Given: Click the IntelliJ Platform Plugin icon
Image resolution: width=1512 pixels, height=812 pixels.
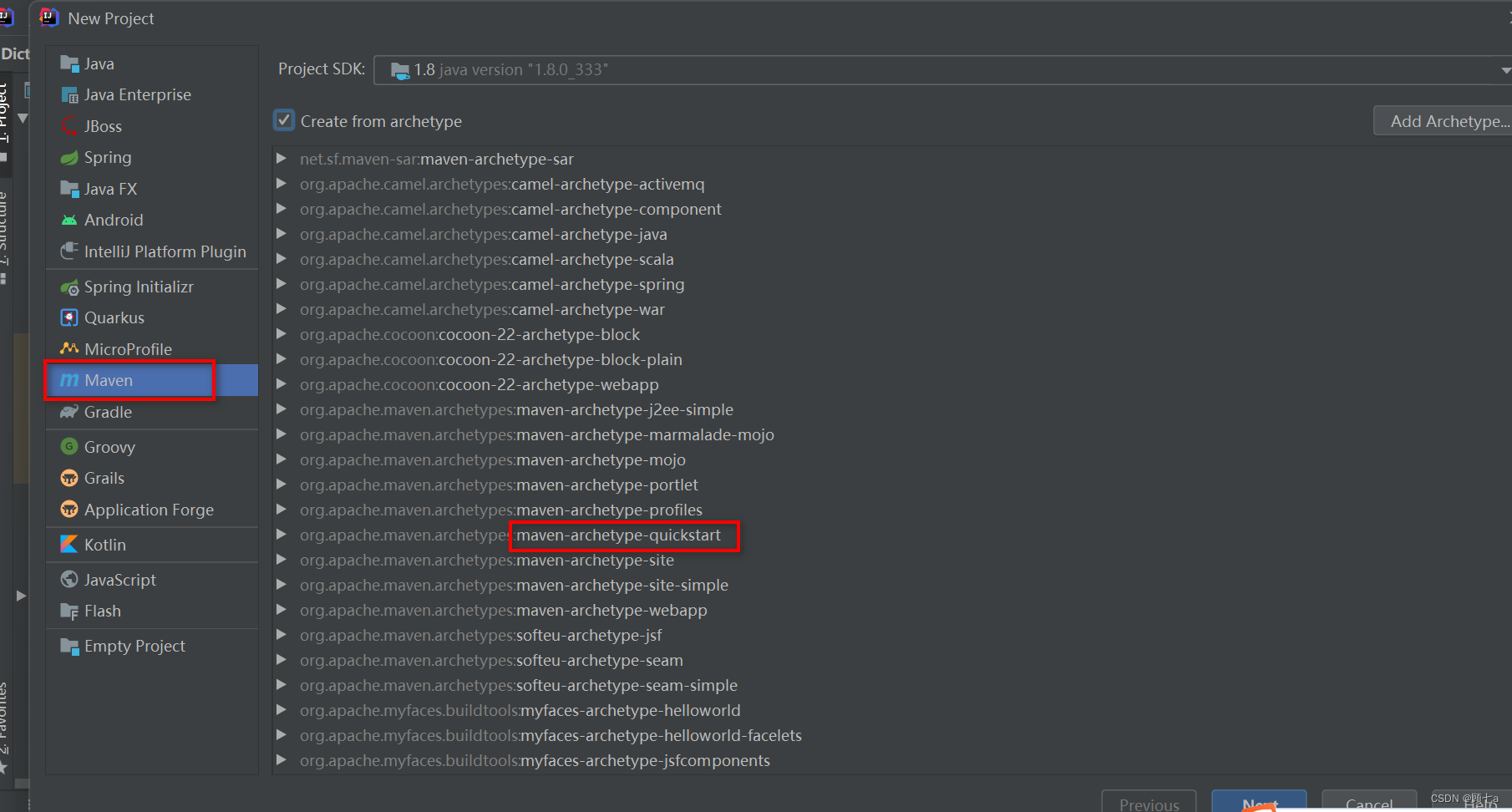Looking at the screenshot, I should pyautogui.click(x=69, y=251).
